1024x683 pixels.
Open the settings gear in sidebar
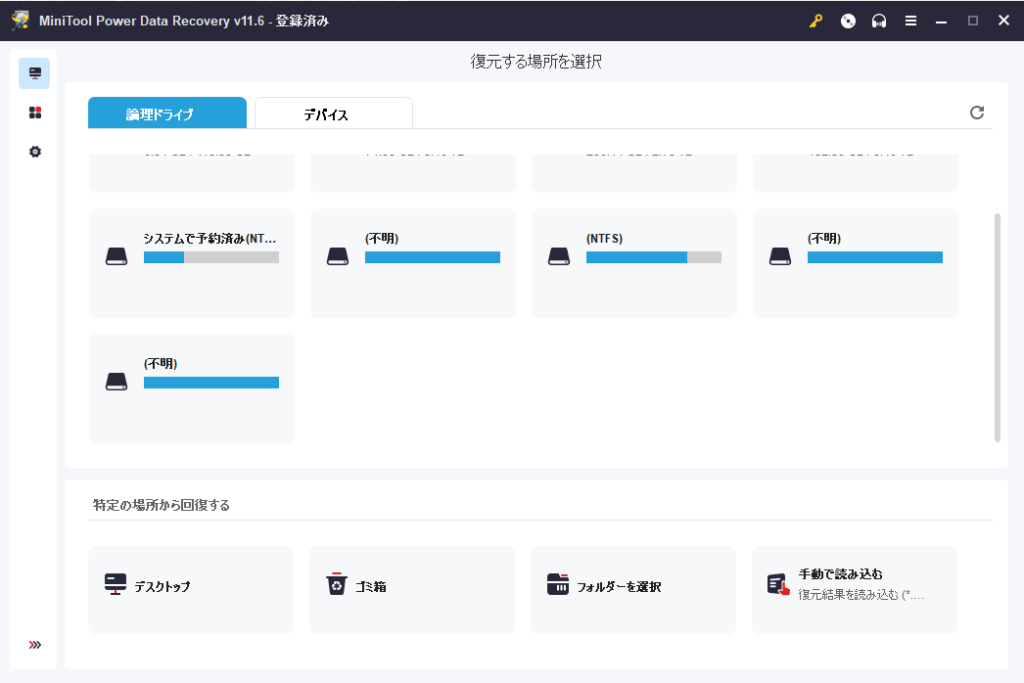pyautogui.click(x=35, y=151)
